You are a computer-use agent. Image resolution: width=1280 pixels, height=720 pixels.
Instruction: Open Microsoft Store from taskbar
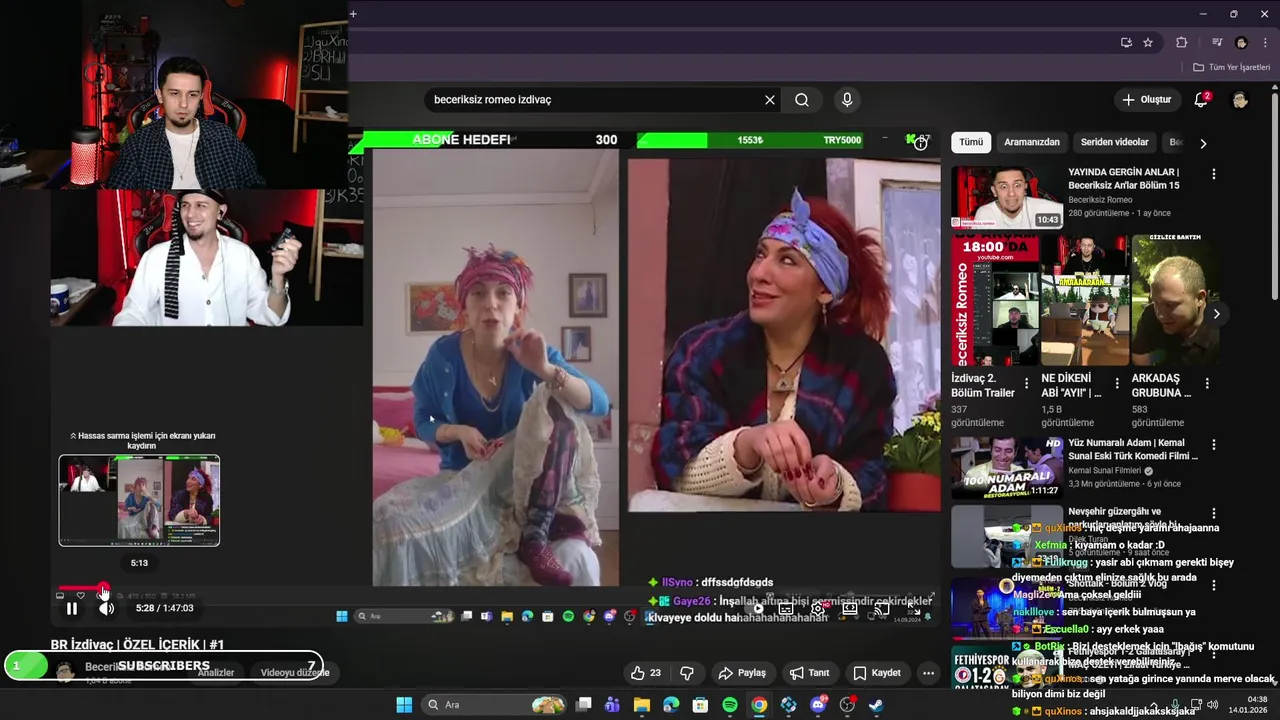coord(701,705)
